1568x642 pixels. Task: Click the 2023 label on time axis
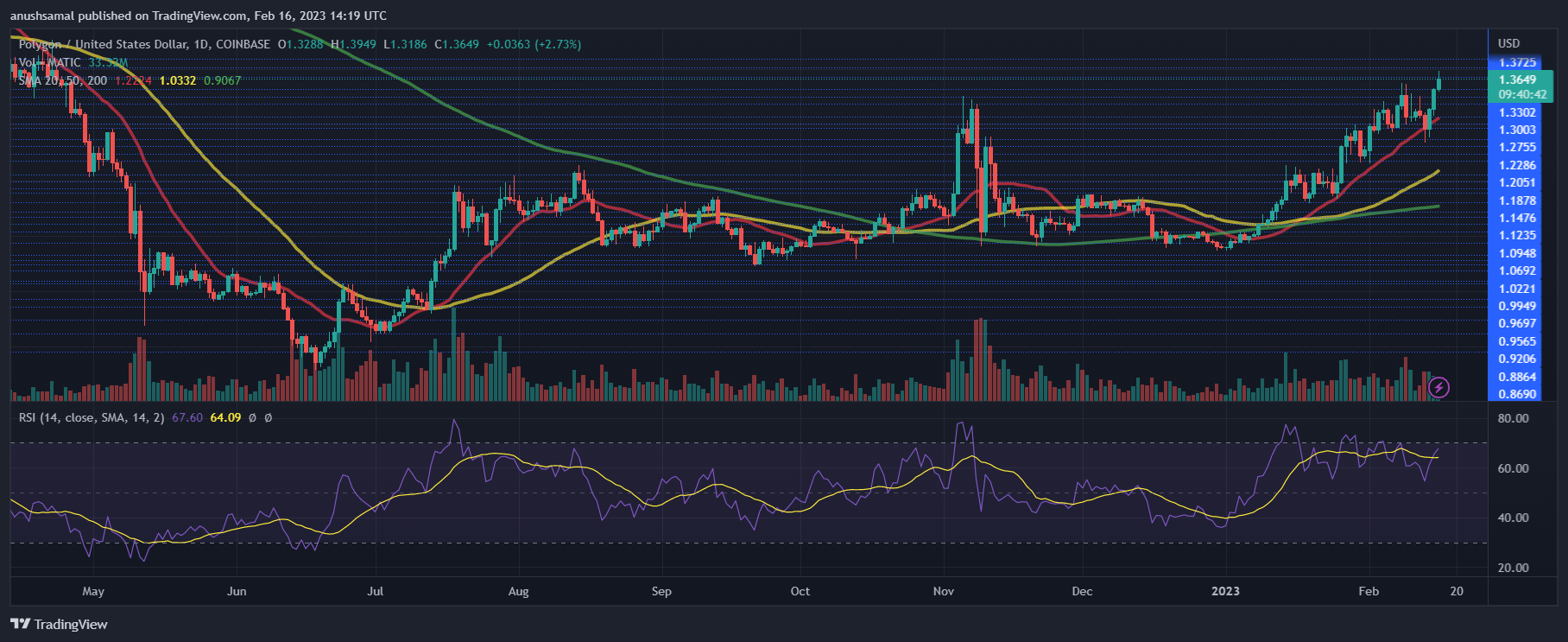(1225, 591)
